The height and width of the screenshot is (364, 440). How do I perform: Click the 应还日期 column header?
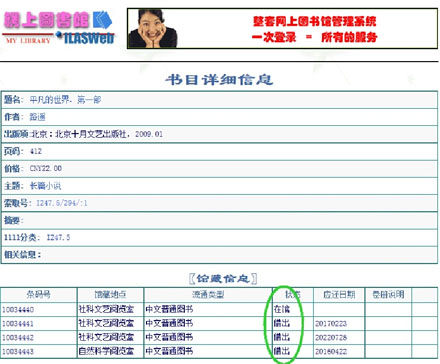click(x=339, y=295)
